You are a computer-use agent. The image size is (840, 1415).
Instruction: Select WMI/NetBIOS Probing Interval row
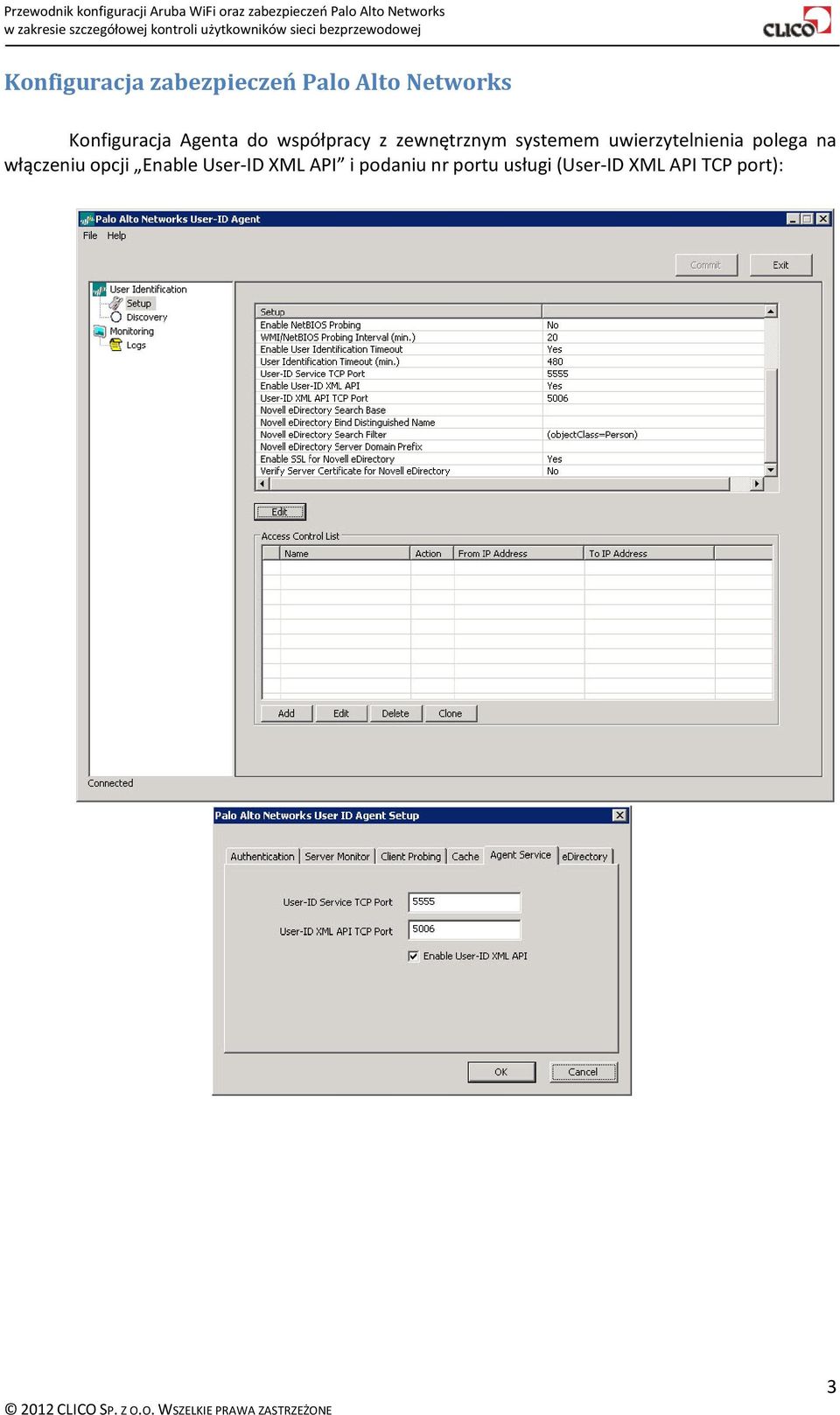(x=510, y=337)
